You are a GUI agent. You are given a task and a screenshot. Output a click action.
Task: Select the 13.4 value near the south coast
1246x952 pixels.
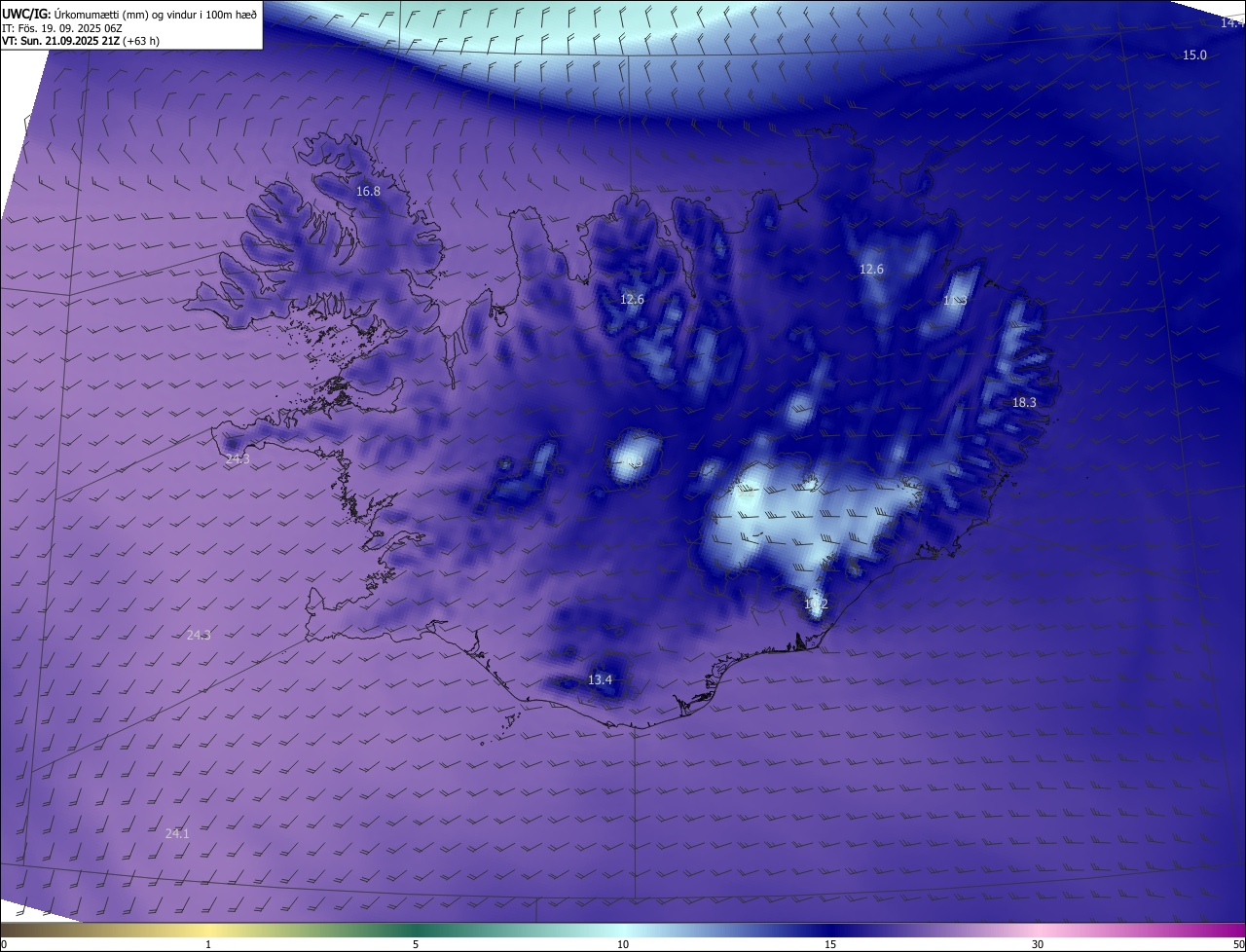(600, 679)
